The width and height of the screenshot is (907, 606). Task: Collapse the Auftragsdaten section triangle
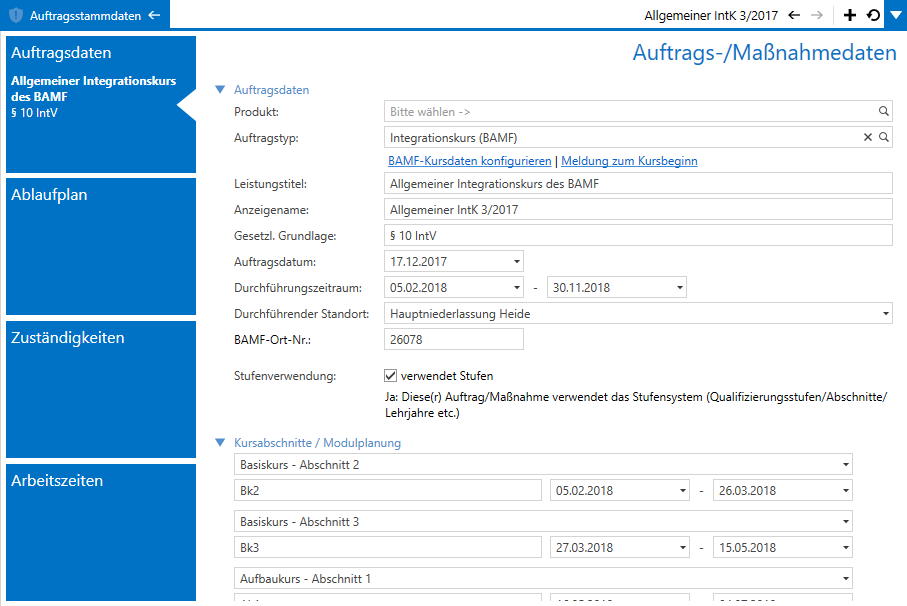[220, 90]
